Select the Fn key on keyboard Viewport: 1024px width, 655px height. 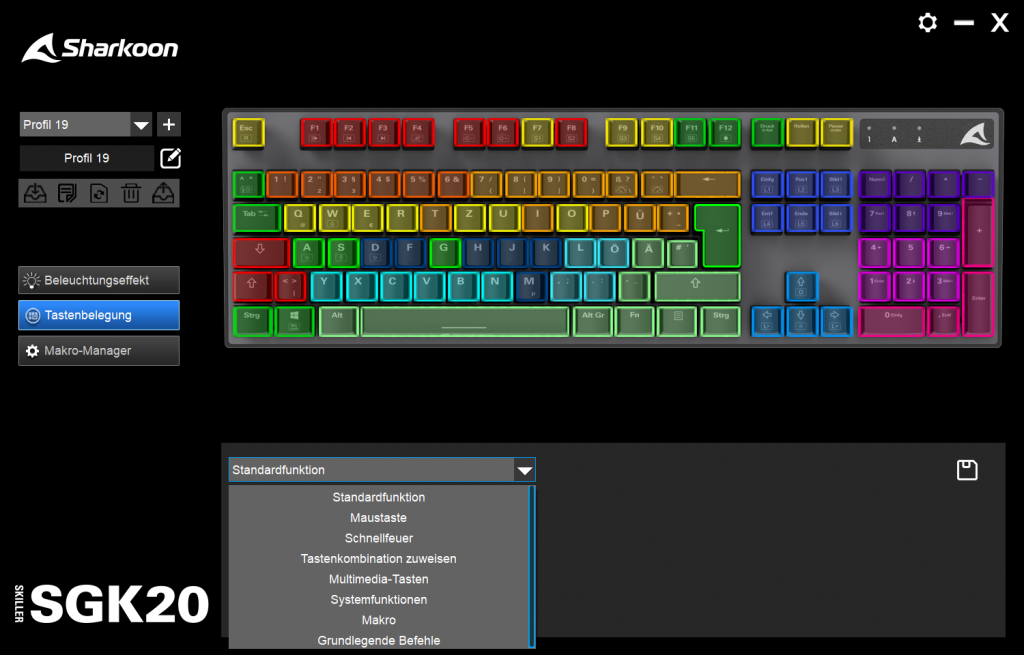[634, 321]
